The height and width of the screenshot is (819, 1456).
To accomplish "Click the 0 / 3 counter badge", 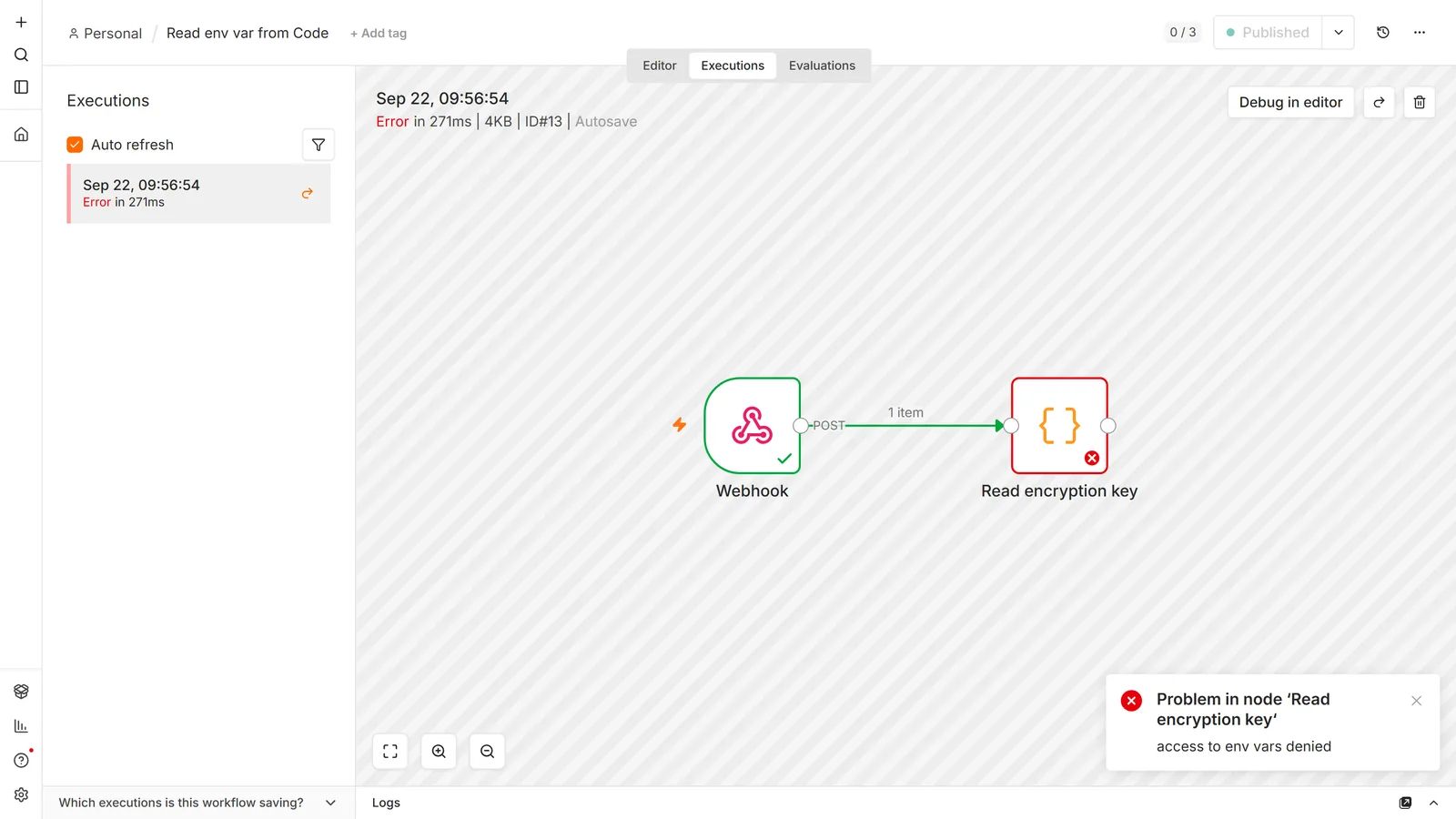I will click(1183, 33).
